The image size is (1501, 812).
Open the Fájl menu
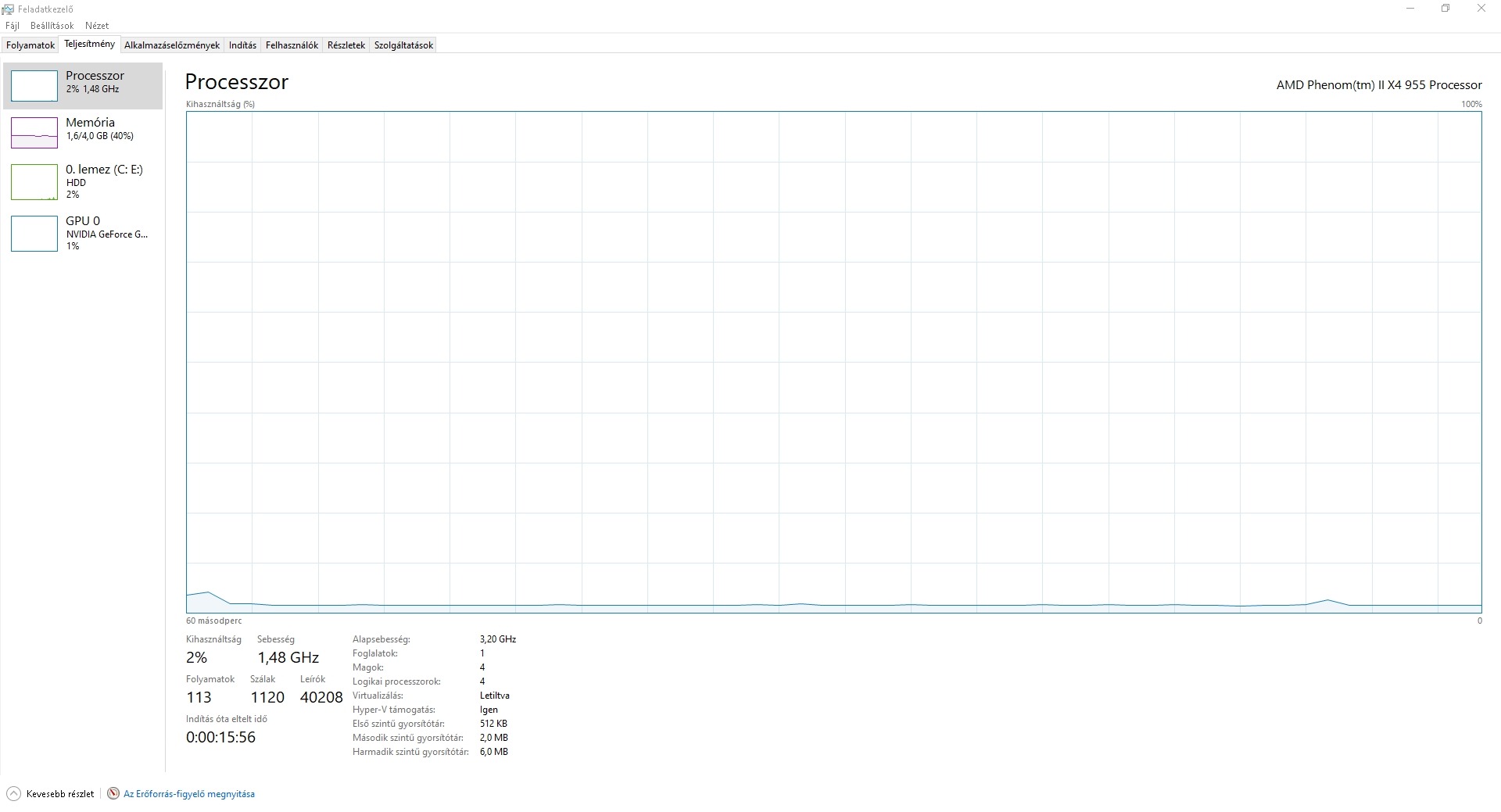click(13, 26)
